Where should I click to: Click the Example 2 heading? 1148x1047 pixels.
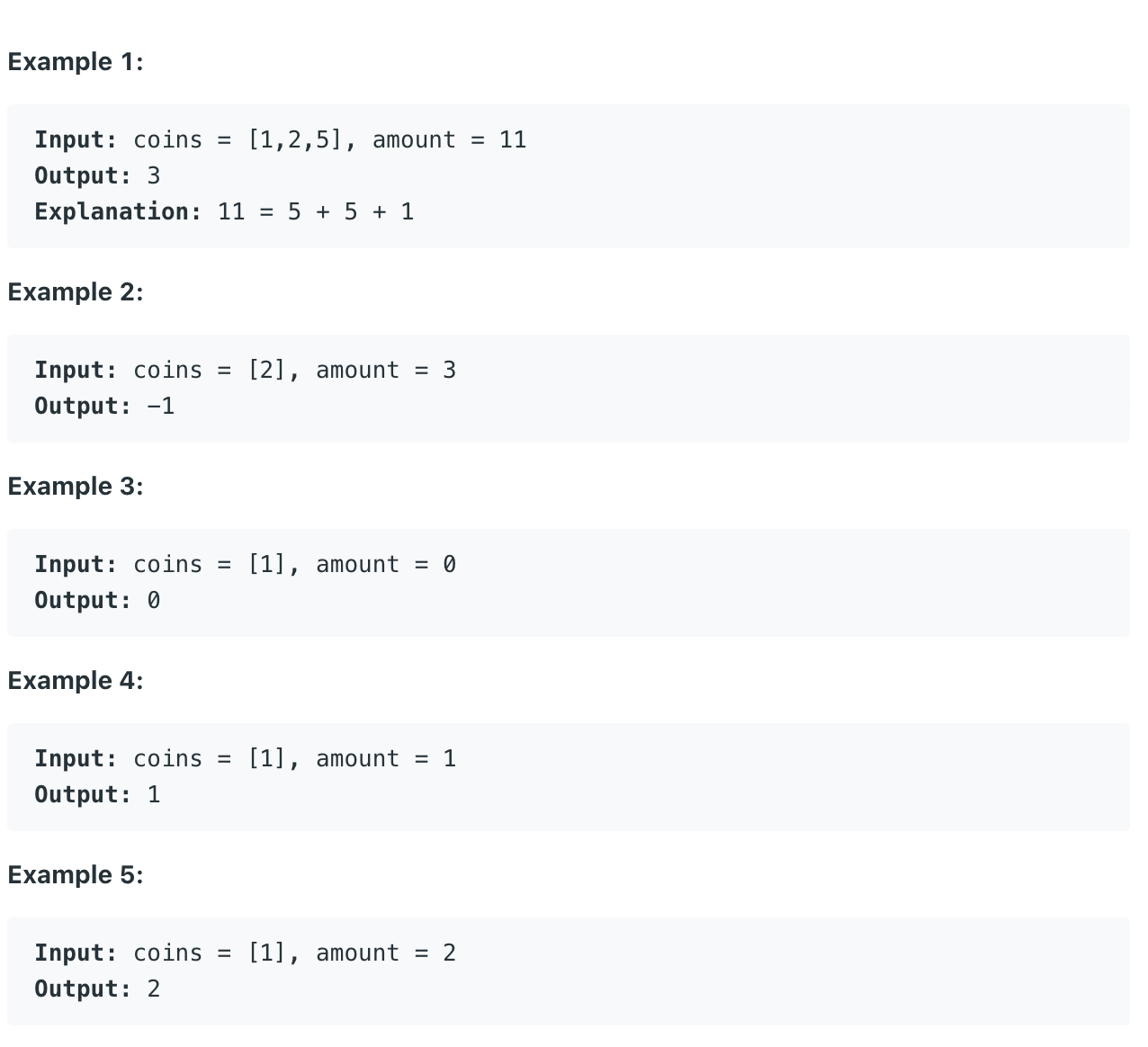[x=76, y=292]
